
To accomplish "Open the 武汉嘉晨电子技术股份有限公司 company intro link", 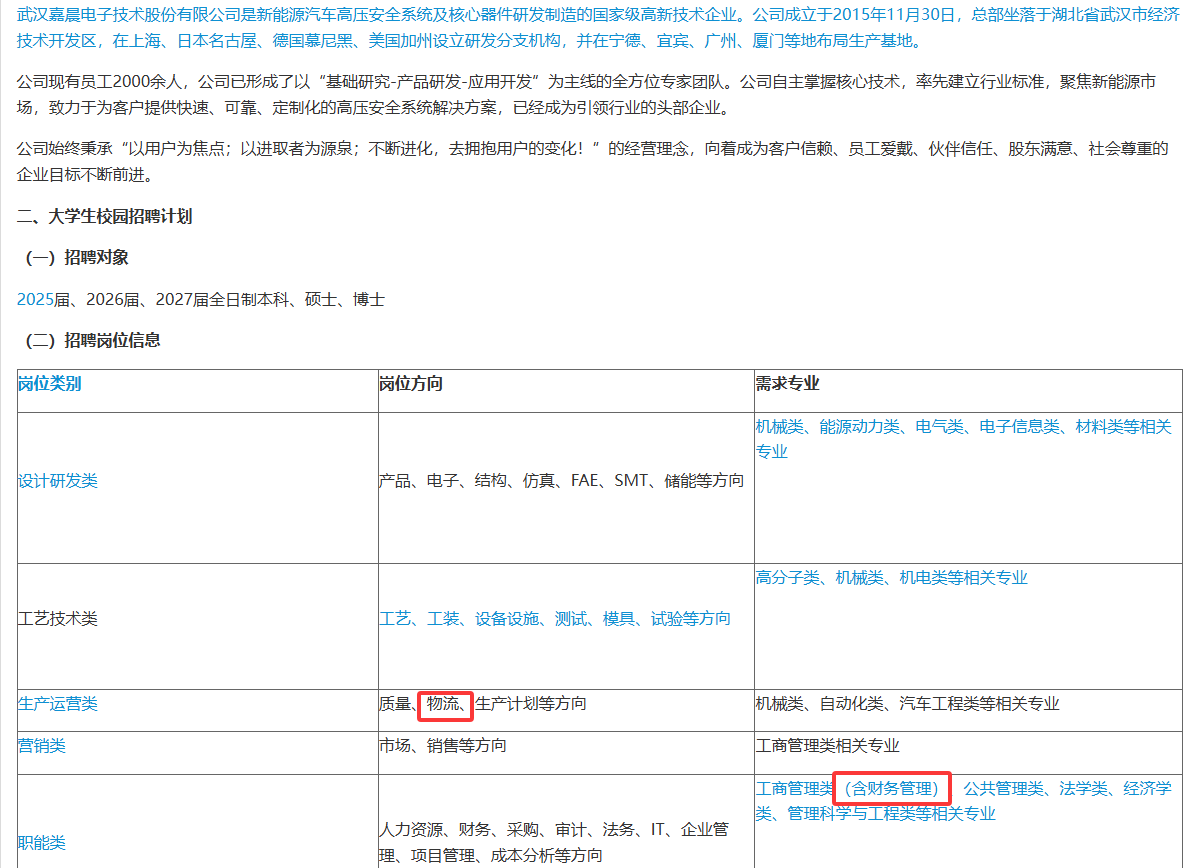I will 598,27.
